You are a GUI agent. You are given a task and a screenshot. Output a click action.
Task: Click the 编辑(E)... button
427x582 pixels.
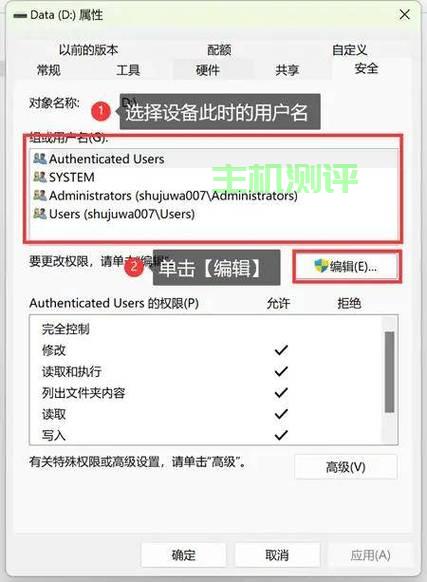tap(347, 267)
